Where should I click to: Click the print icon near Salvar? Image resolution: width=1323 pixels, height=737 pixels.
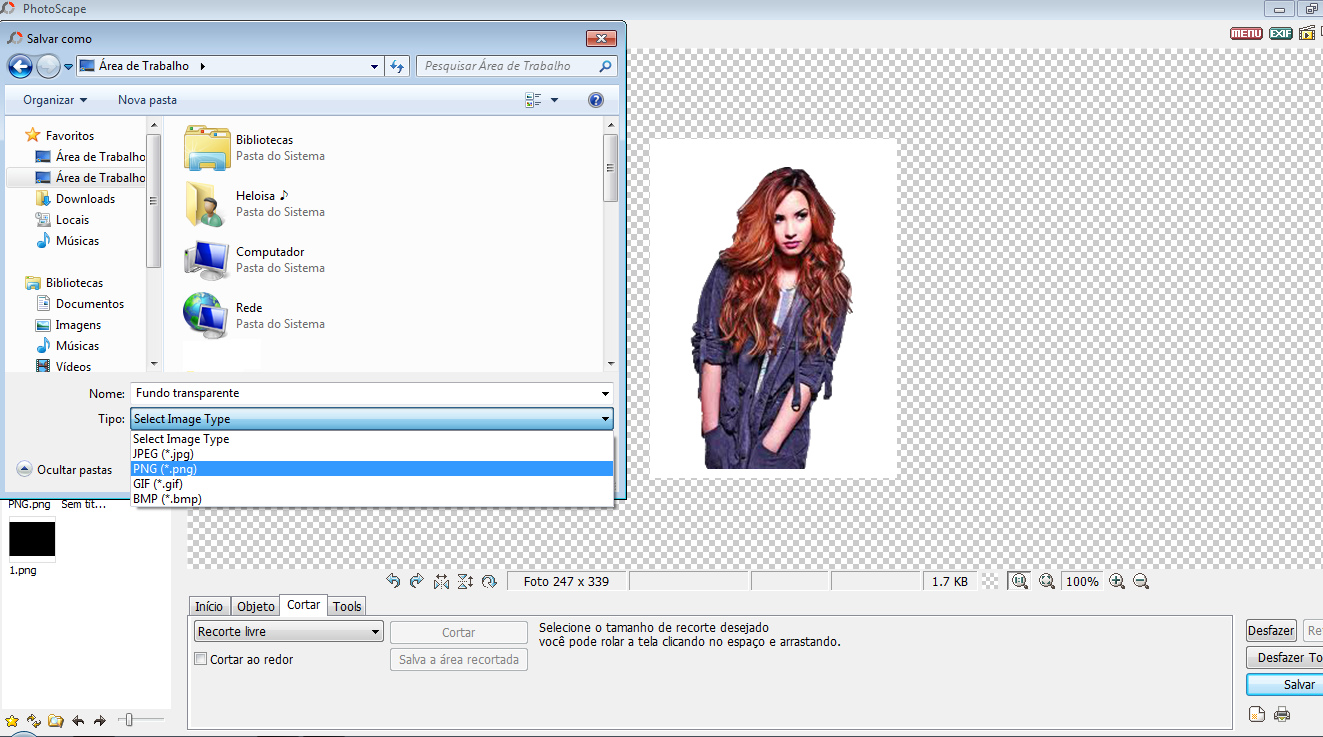pyautogui.click(x=1281, y=714)
